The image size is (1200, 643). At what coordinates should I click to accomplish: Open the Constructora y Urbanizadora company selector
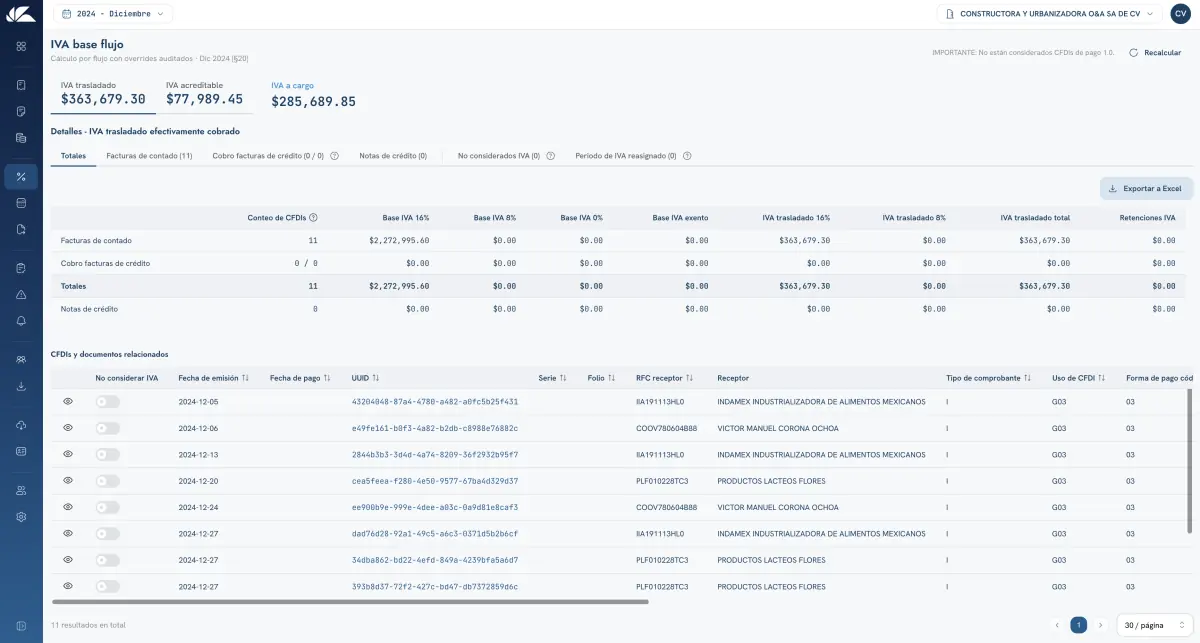[1050, 14]
